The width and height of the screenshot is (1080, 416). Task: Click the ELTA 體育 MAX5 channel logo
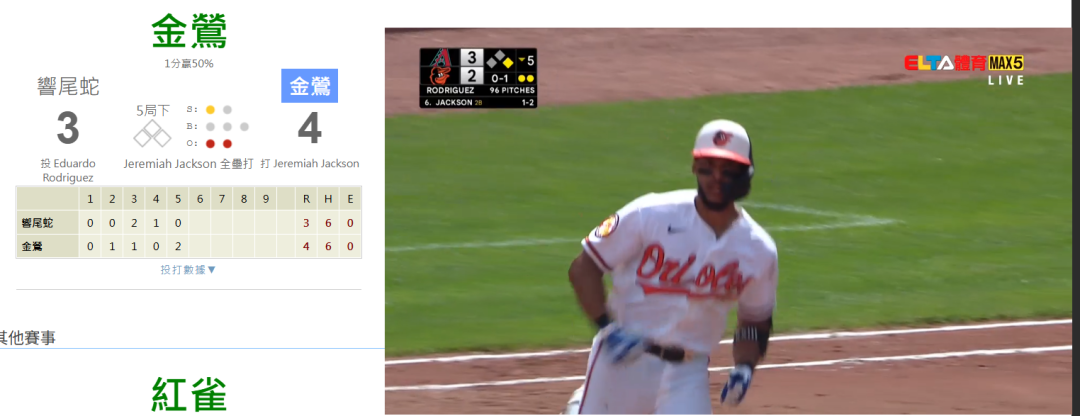[x=964, y=63]
